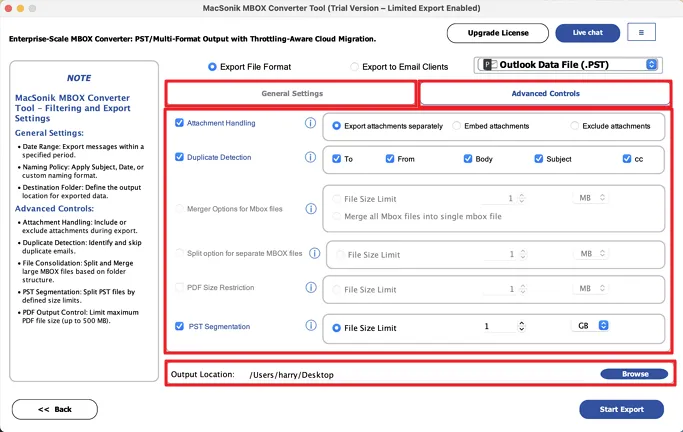Go Back to previous step
The width and height of the screenshot is (683, 432).
pos(55,409)
